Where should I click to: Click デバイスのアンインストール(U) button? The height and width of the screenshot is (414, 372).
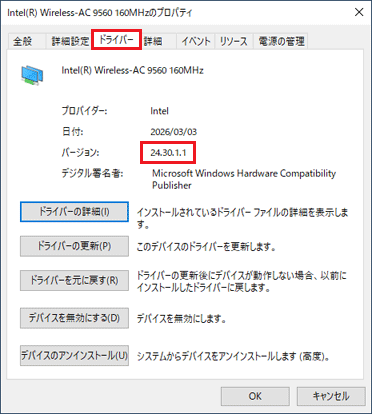point(74,355)
